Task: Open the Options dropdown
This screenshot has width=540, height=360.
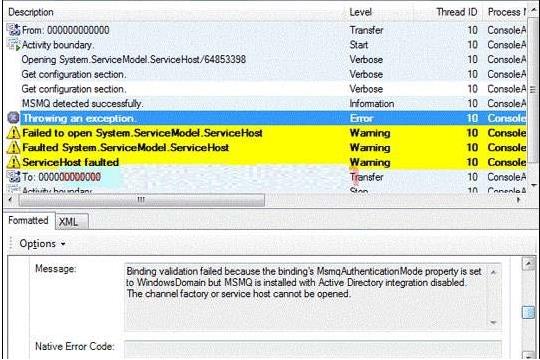Action: point(42,244)
